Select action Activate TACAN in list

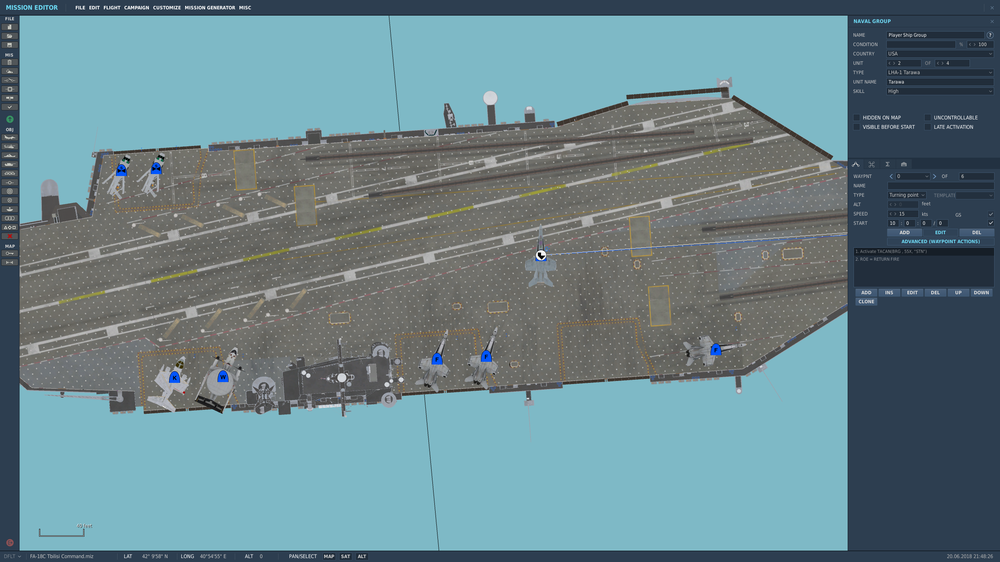[x=923, y=251]
